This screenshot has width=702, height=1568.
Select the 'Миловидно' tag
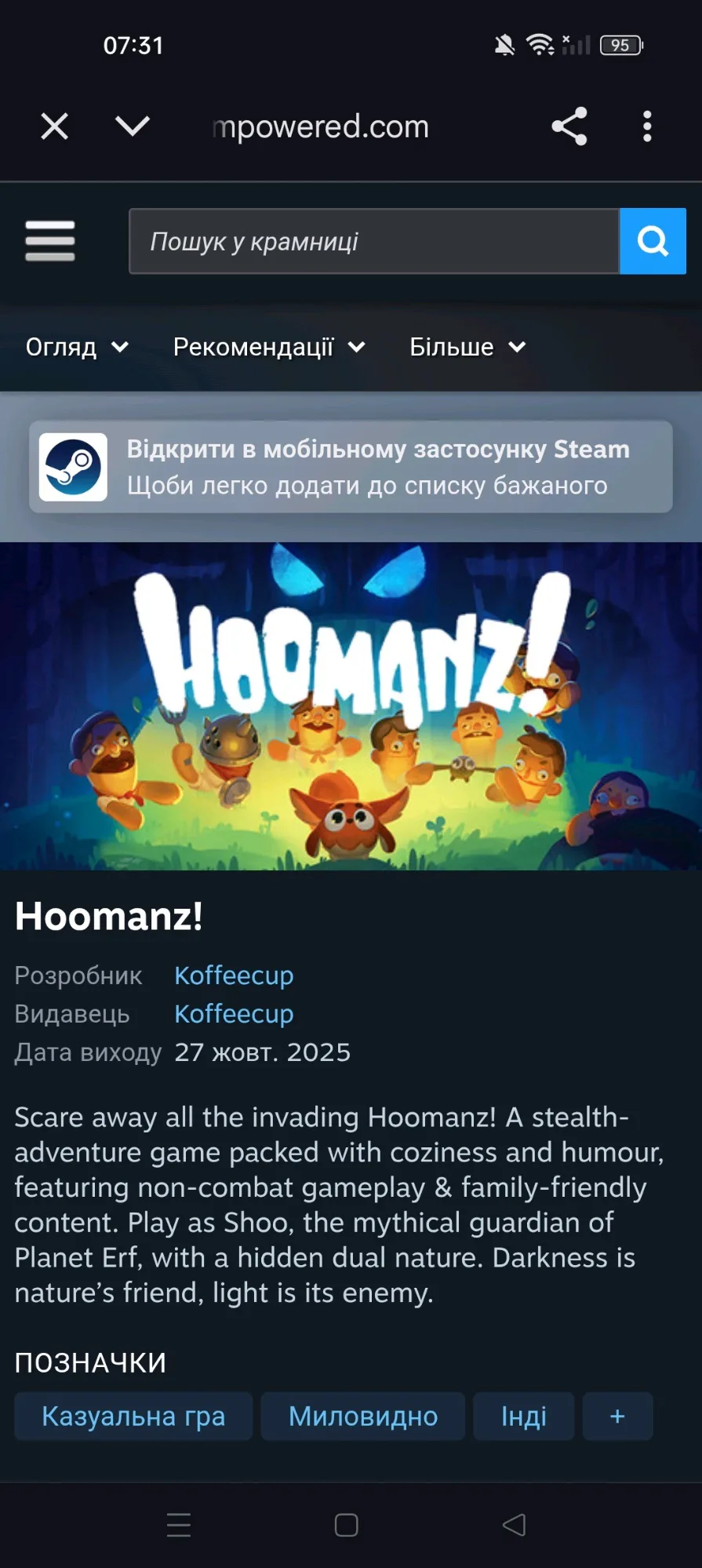tap(363, 1417)
